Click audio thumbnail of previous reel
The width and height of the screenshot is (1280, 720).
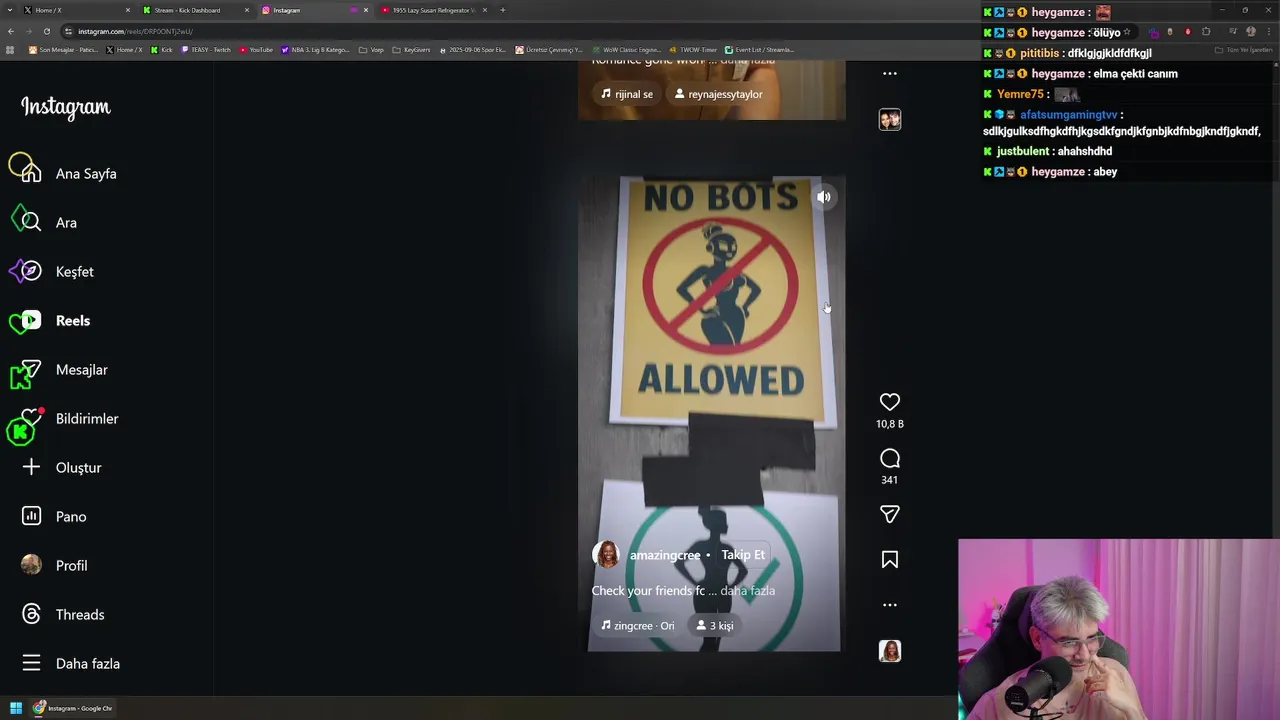pos(889,120)
